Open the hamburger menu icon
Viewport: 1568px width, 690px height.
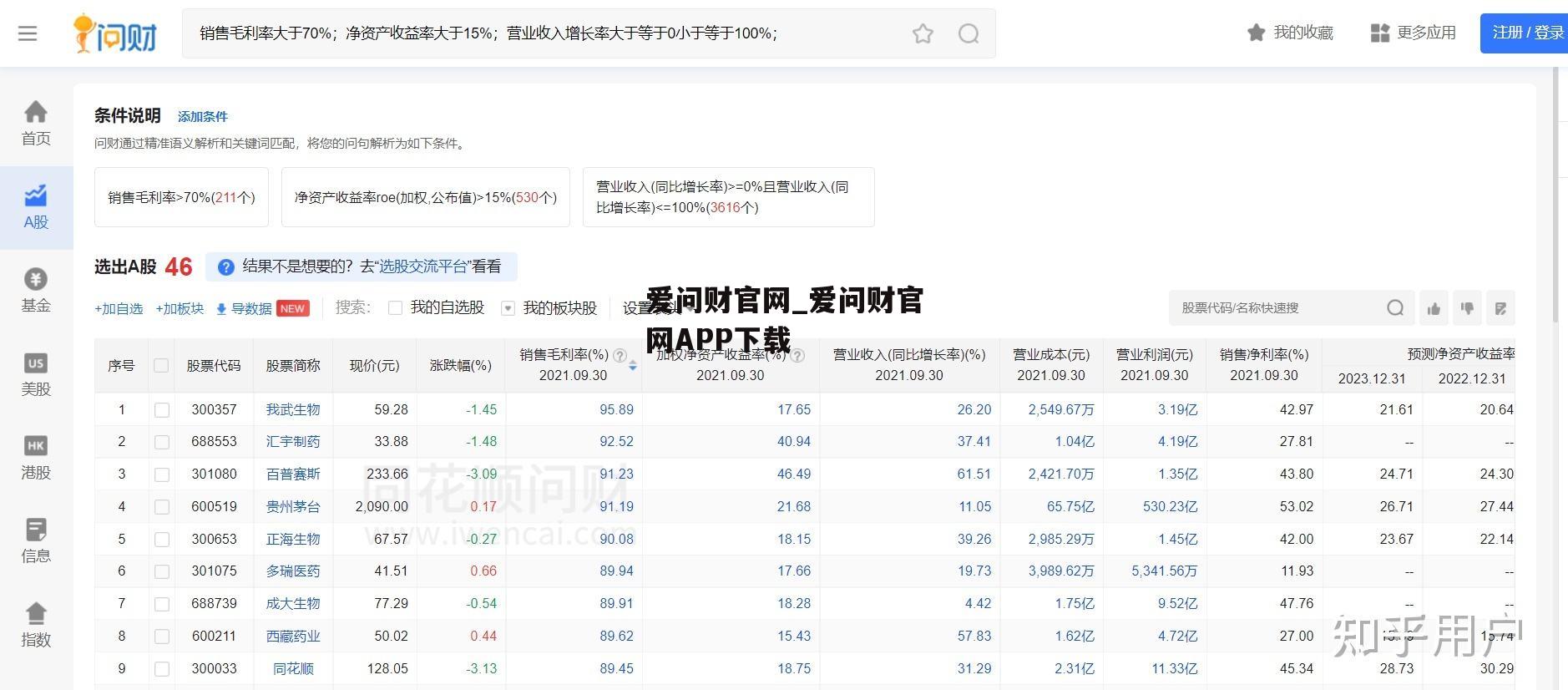pos(28,33)
